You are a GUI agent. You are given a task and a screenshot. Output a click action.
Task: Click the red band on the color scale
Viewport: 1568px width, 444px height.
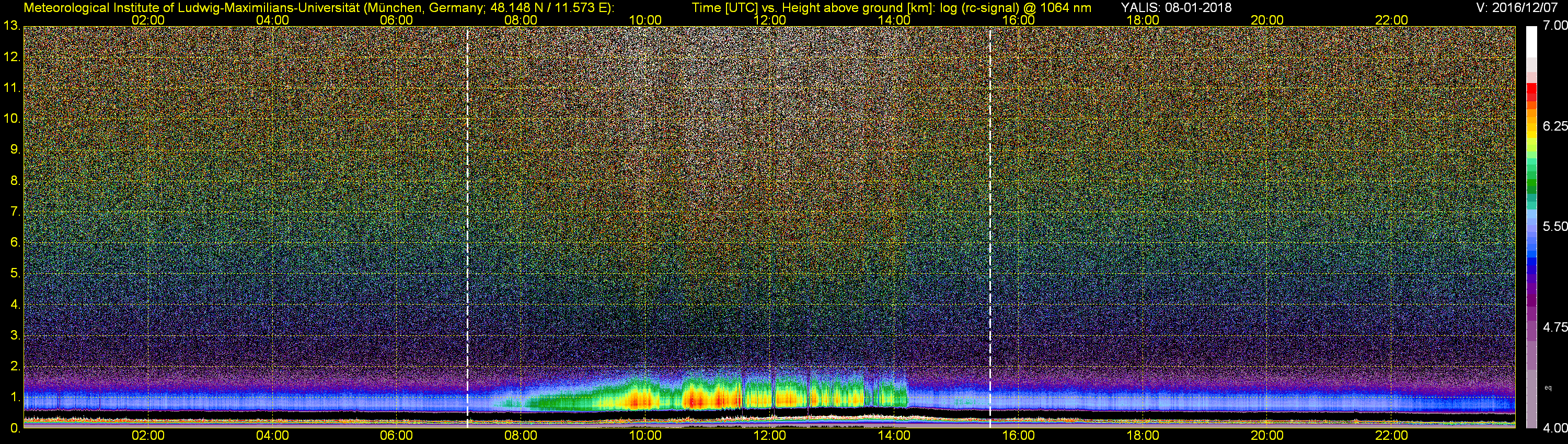tap(1531, 92)
